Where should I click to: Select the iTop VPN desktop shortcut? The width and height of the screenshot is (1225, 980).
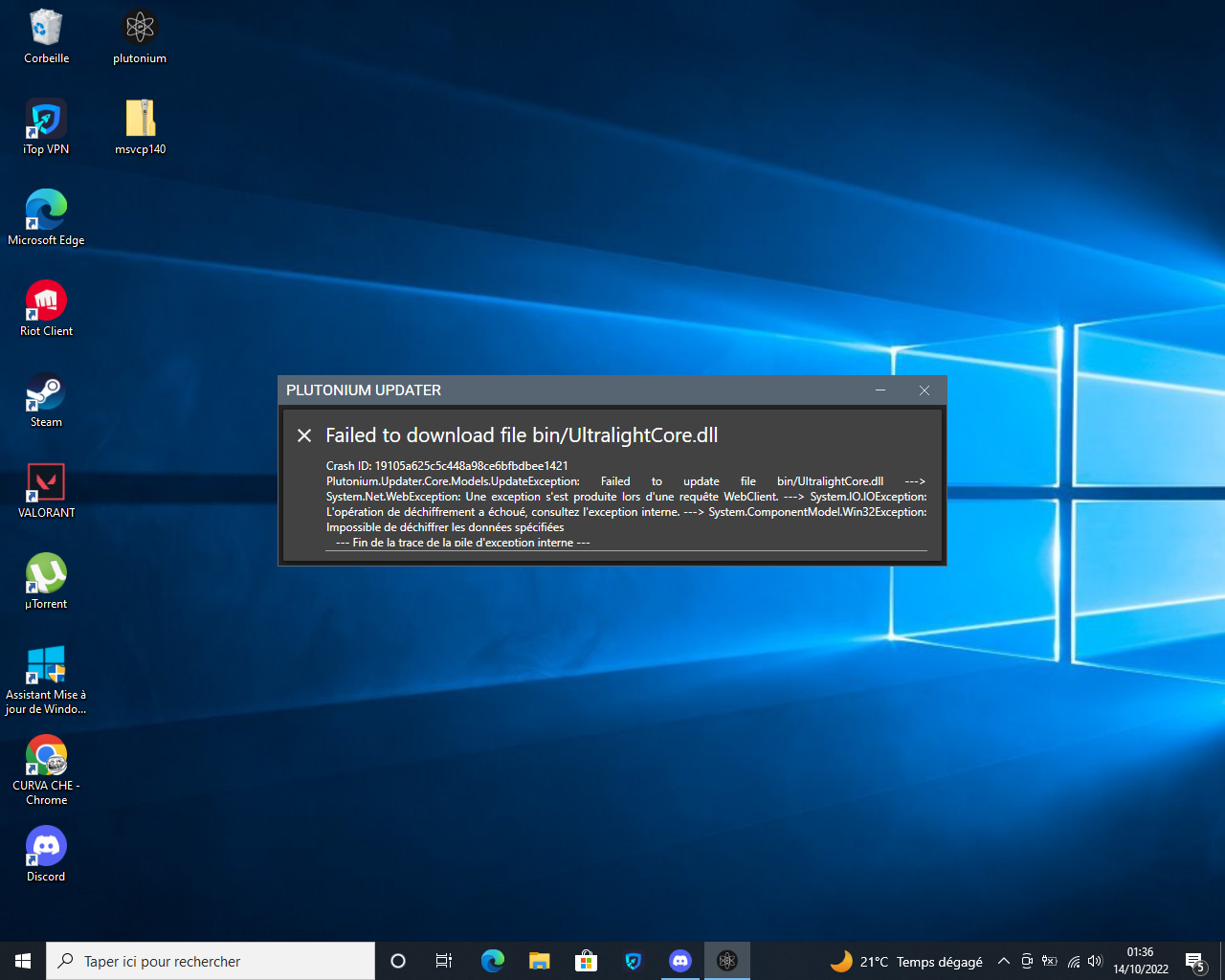coord(46,127)
